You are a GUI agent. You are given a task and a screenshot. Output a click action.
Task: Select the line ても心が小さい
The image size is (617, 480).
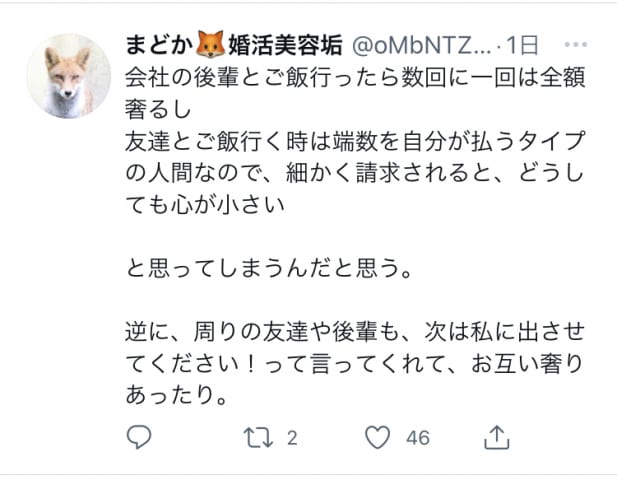click(205, 205)
